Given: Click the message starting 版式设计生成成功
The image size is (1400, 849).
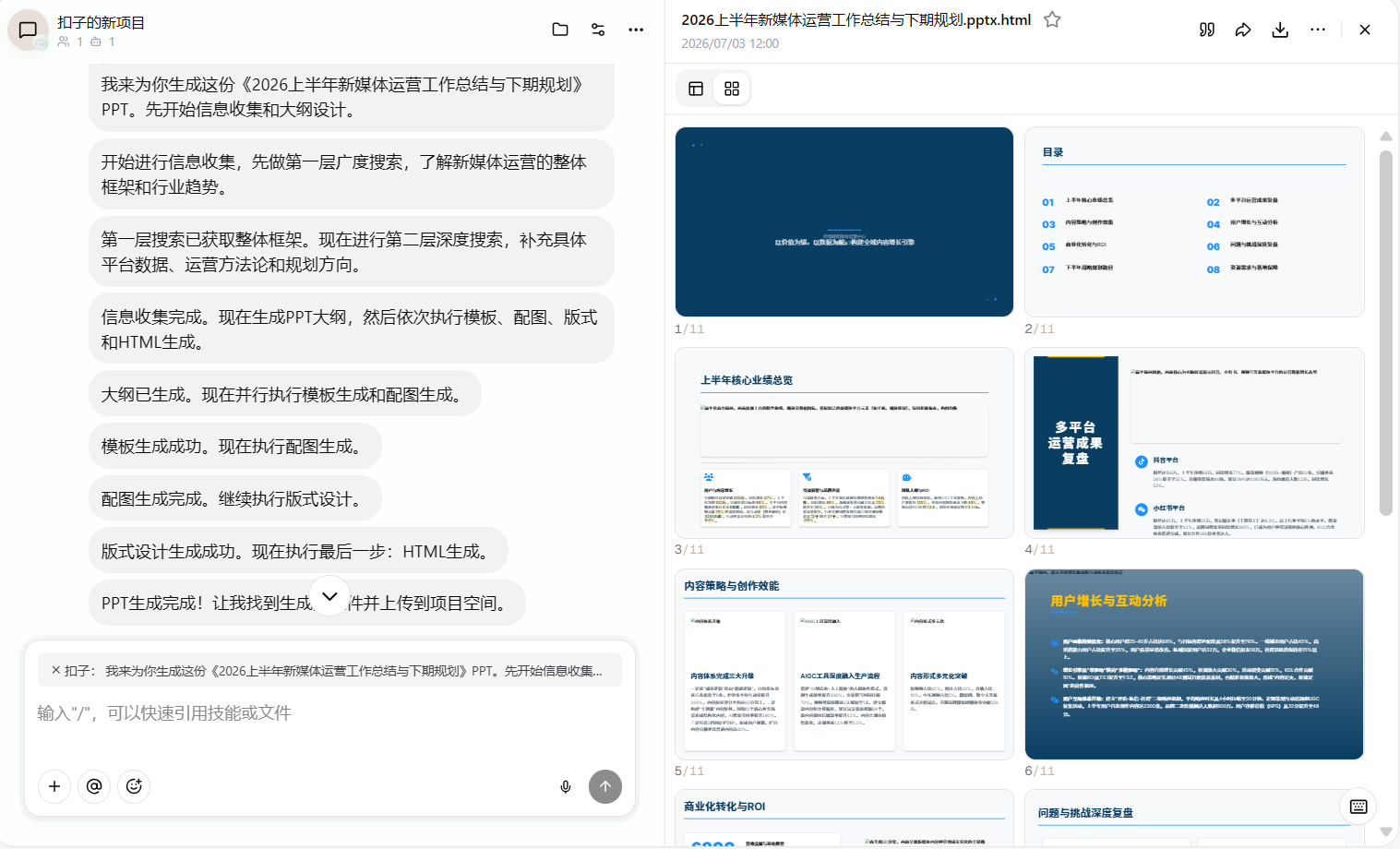Looking at the screenshot, I should (298, 552).
